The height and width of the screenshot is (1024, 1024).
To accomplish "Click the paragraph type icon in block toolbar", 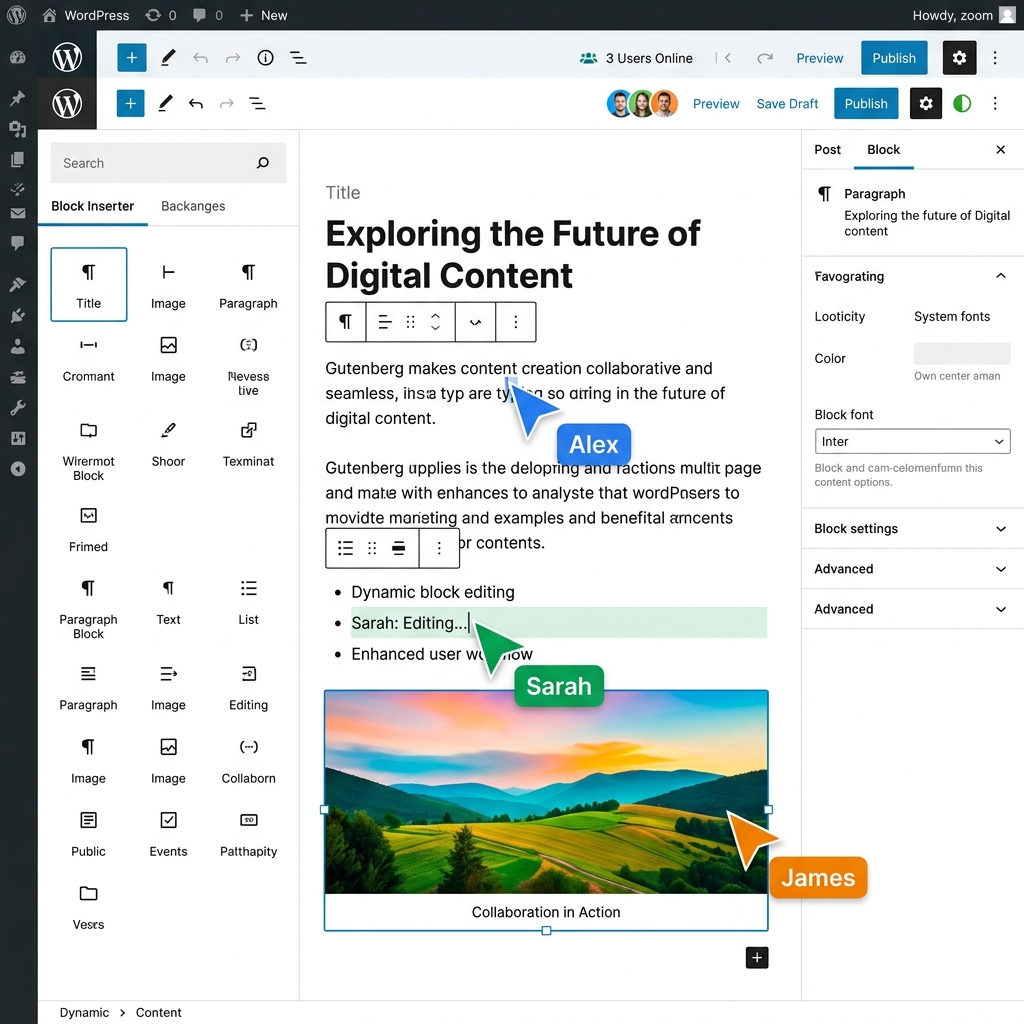I will [345, 322].
